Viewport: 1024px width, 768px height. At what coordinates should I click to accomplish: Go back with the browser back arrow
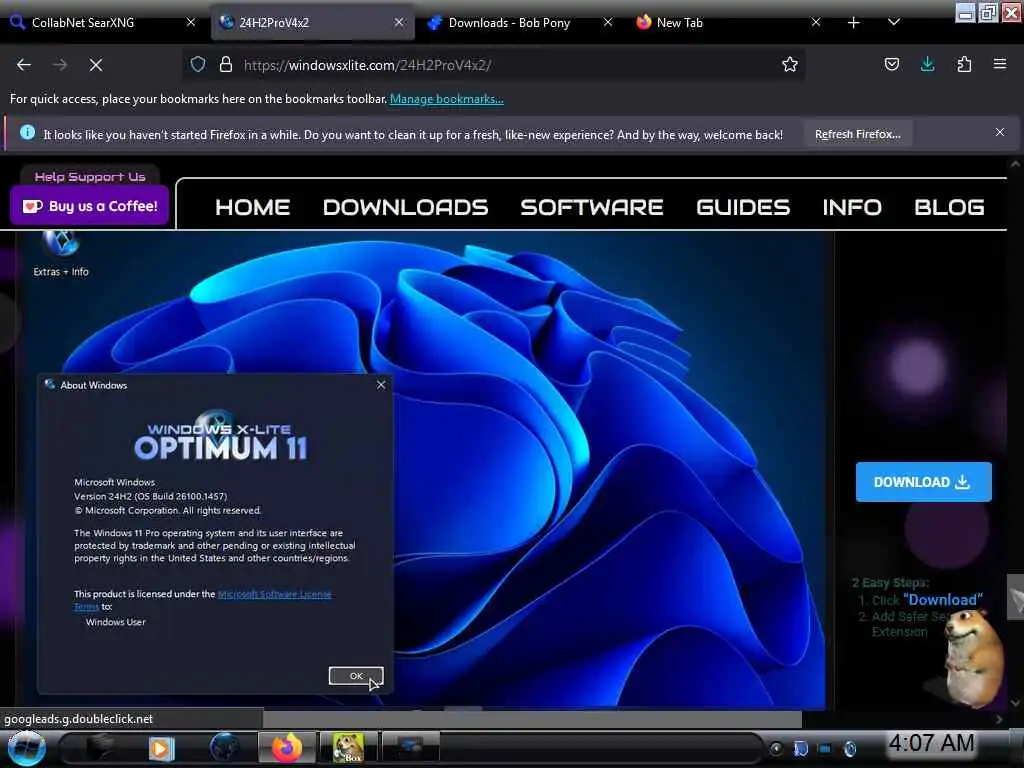24,65
